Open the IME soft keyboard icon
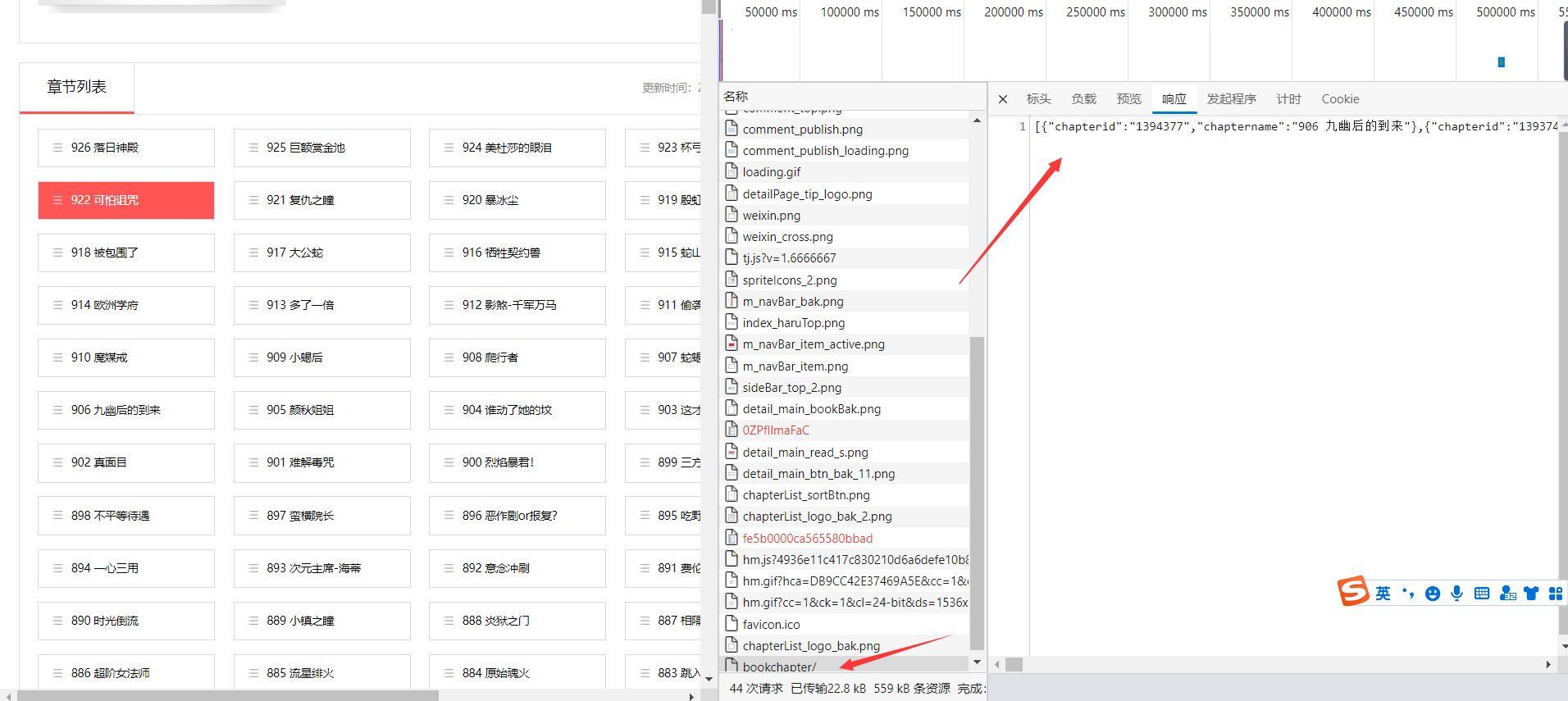1568x701 pixels. click(1482, 594)
